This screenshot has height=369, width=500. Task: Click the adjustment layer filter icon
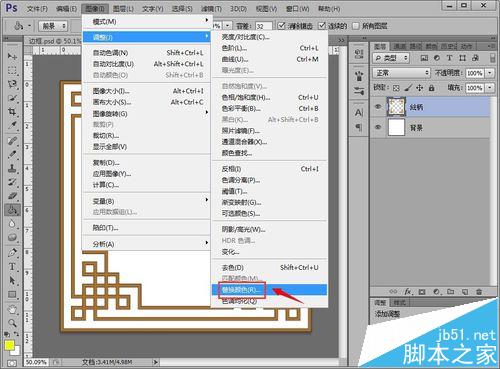pyautogui.click(x=437, y=58)
